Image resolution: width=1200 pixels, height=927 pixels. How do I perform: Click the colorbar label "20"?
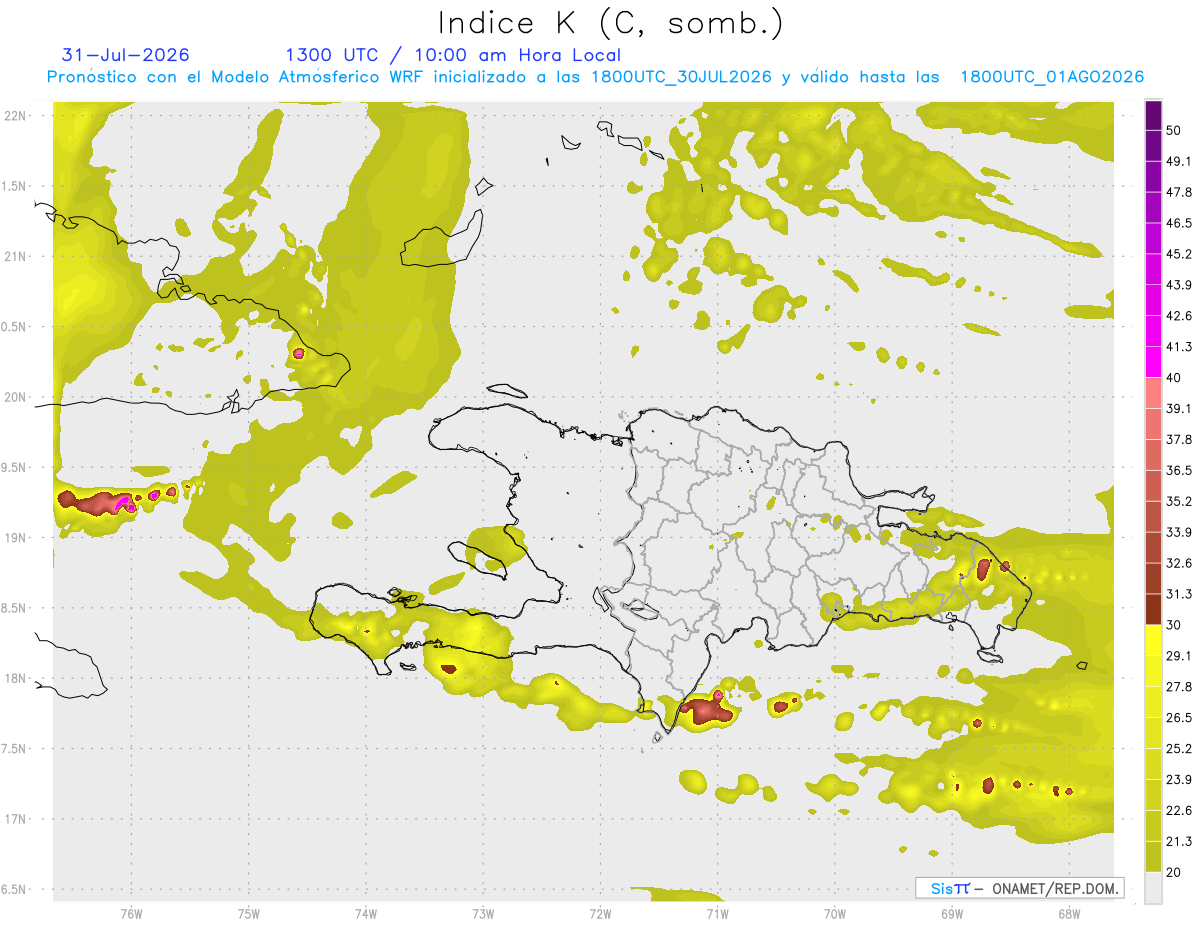coord(1174,873)
